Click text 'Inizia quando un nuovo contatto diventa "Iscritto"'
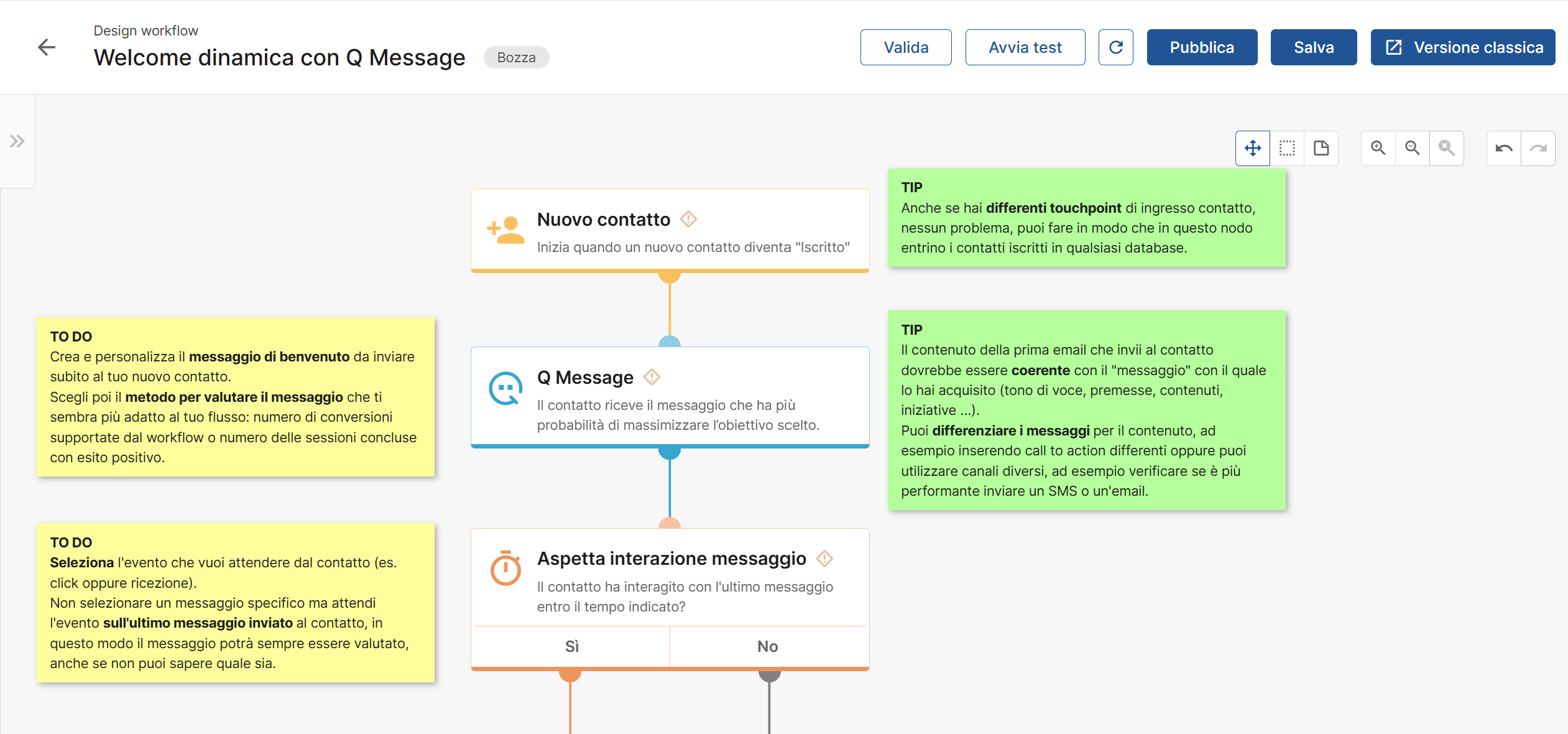This screenshot has height=734, width=1568. pyautogui.click(x=693, y=247)
